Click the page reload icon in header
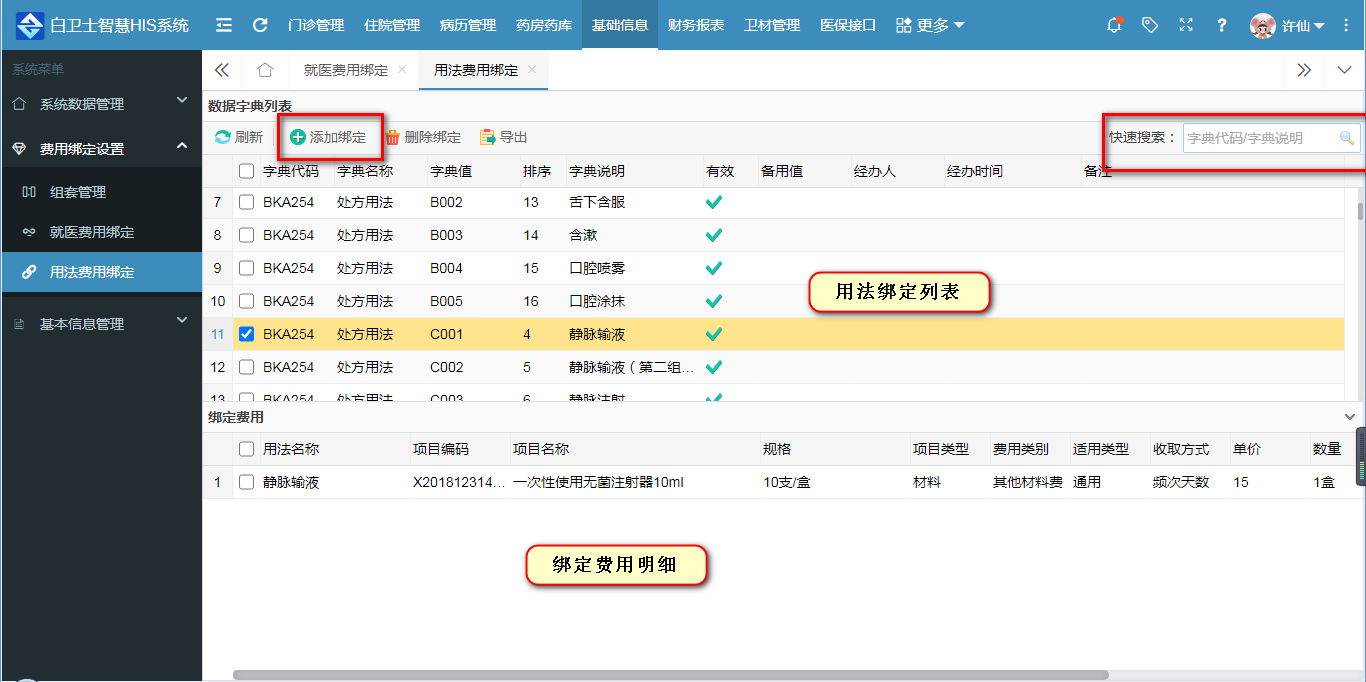Screen dimensions: 1366x682 (260, 25)
